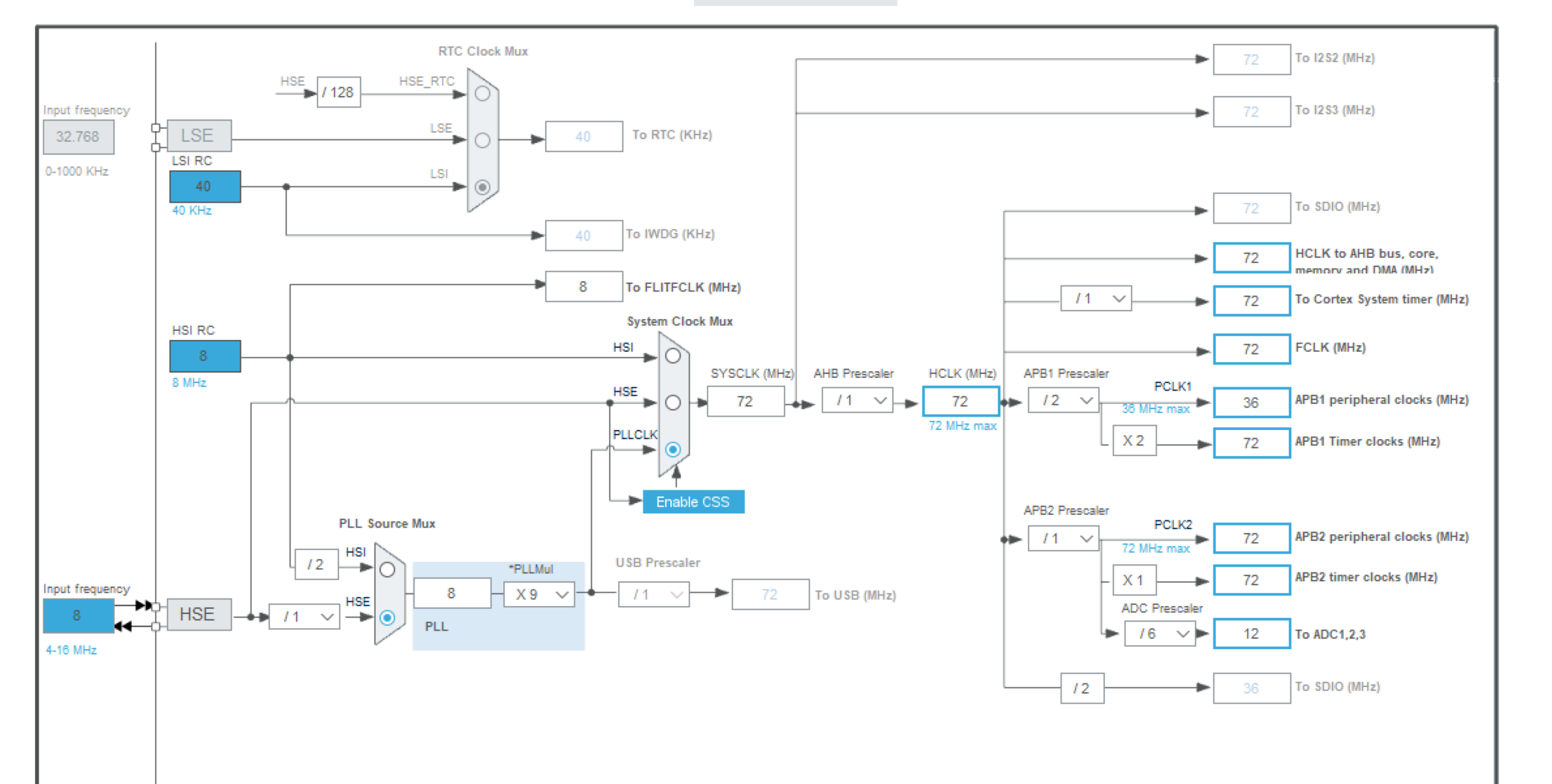Click the To Cortex System timer value field

coord(1252,301)
